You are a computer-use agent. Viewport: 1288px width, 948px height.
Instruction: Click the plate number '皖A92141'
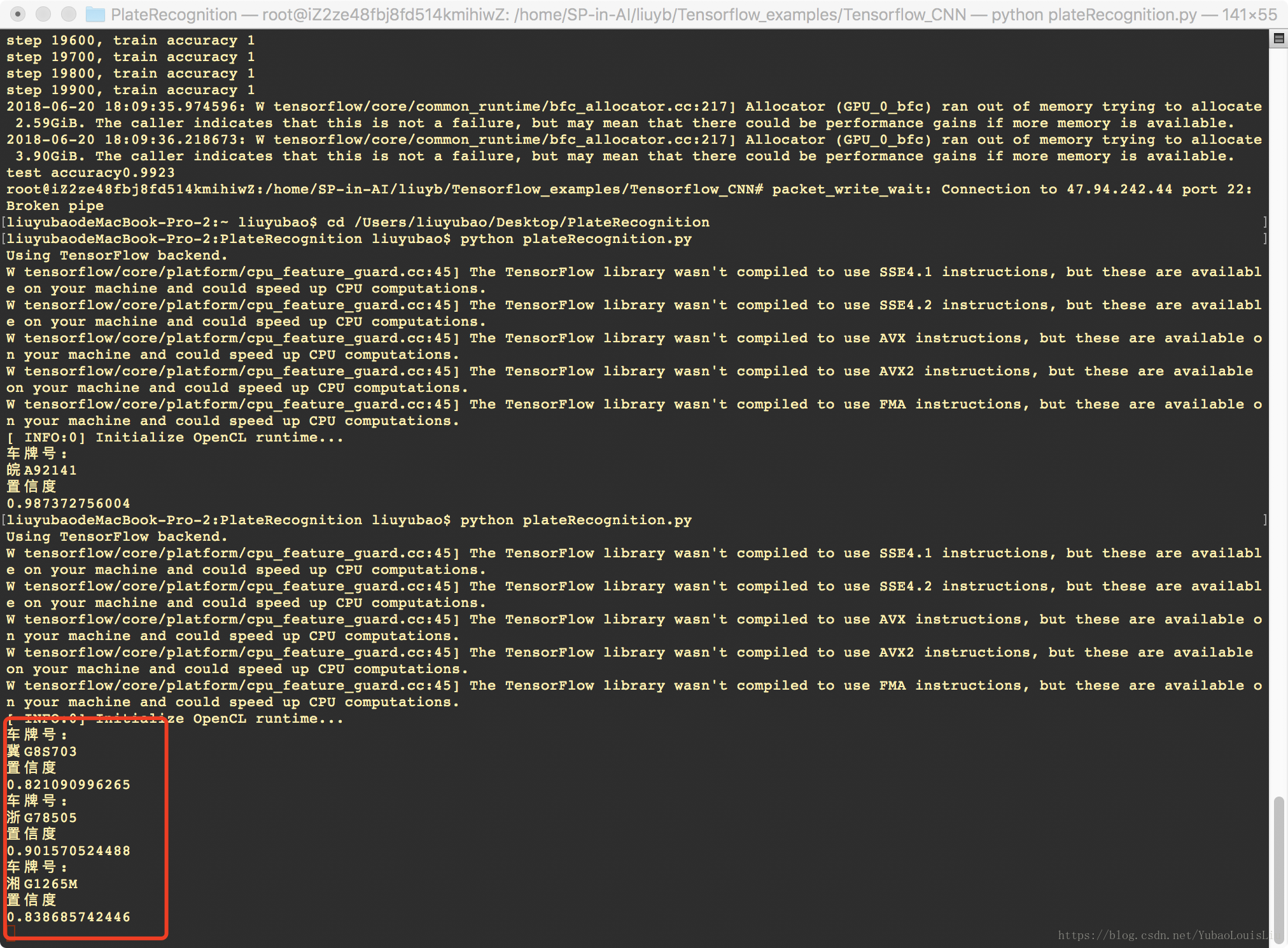coord(41,470)
